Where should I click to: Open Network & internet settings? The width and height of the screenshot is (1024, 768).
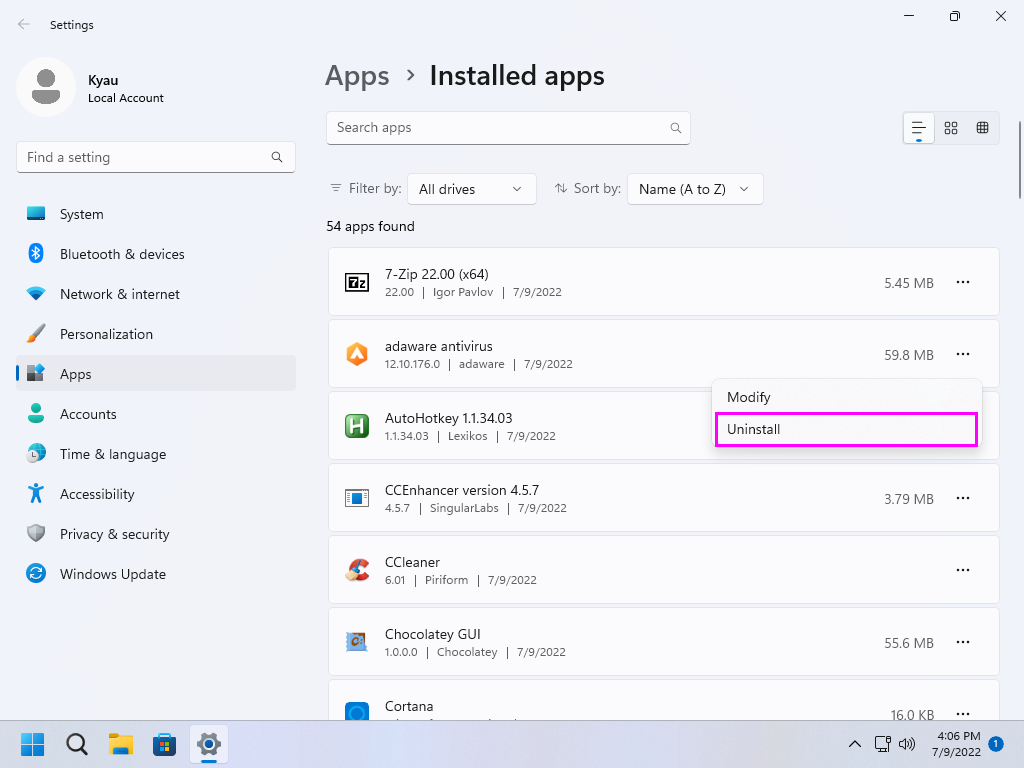pos(156,294)
